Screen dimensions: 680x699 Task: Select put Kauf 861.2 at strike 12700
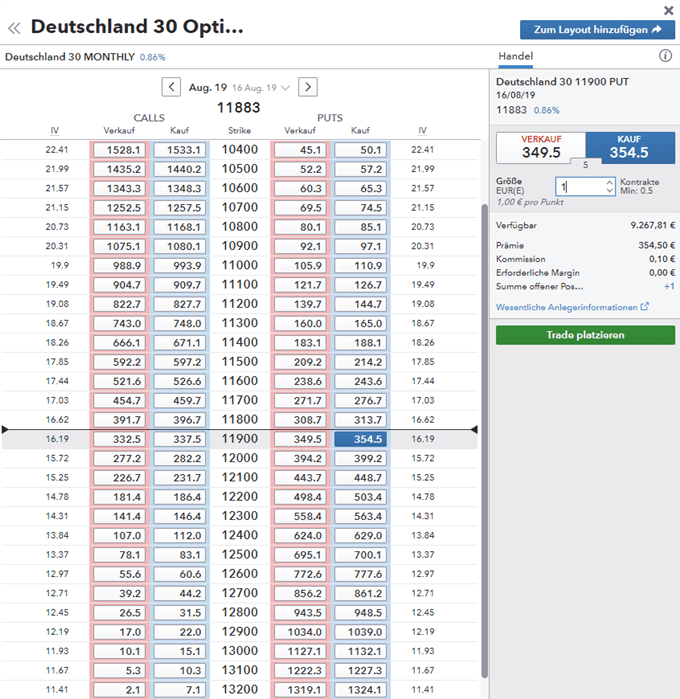[x=361, y=593]
